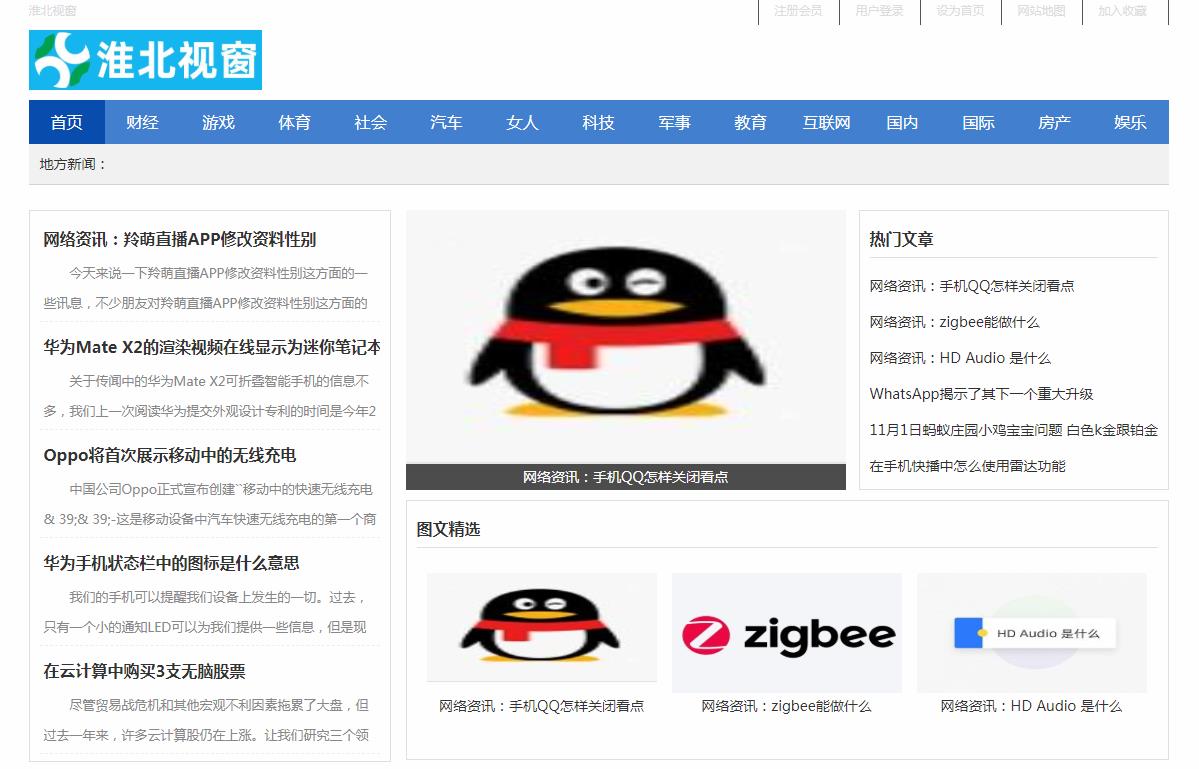The image size is (1199, 769).
Task: Go to the 游戏 section
Action: (219, 122)
